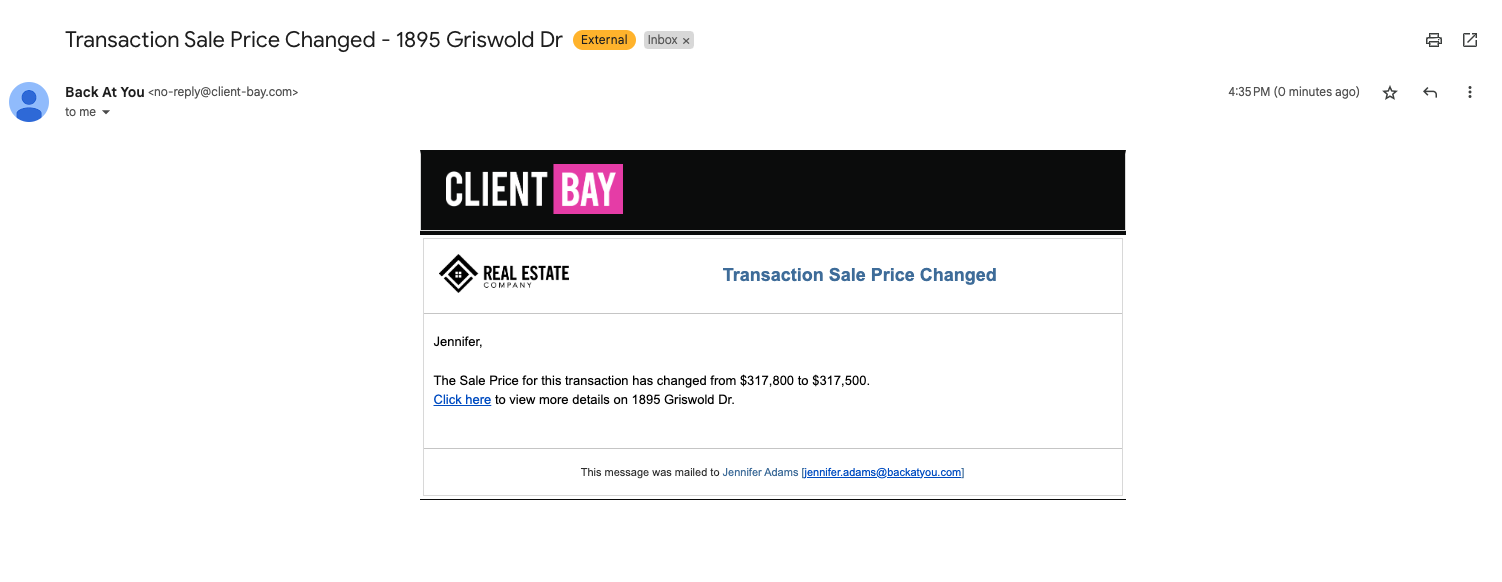This screenshot has width=1502, height=582.
Task: Open the email in a new window
Action: point(1470,40)
